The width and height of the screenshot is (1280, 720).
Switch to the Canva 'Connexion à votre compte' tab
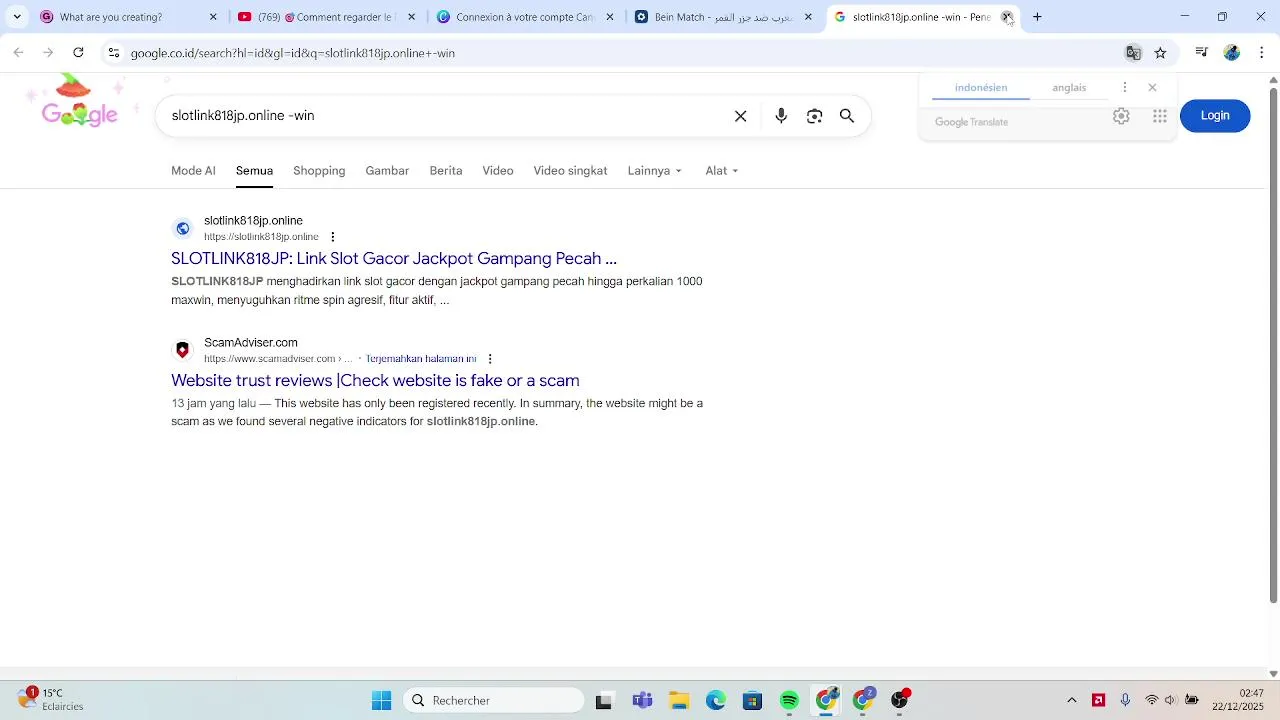(x=525, y=17)
